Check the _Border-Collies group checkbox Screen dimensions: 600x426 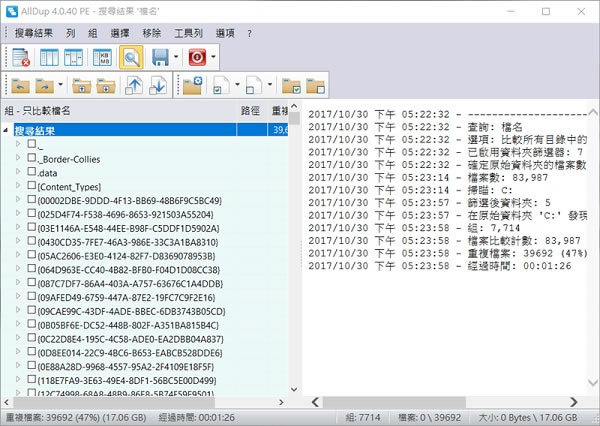[x=33, y=158]
